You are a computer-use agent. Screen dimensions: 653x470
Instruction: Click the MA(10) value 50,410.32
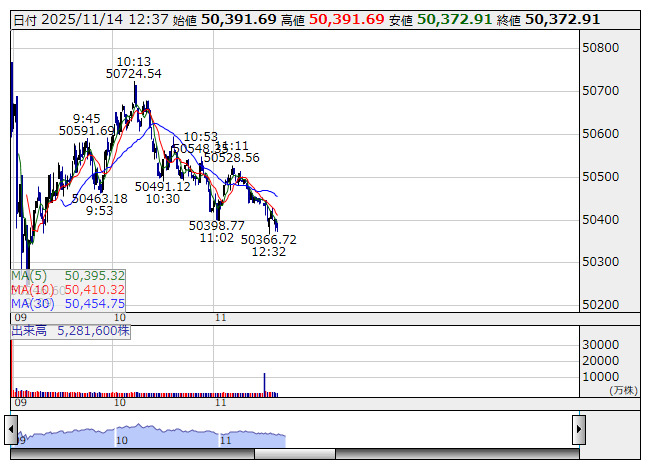(95, 290)
